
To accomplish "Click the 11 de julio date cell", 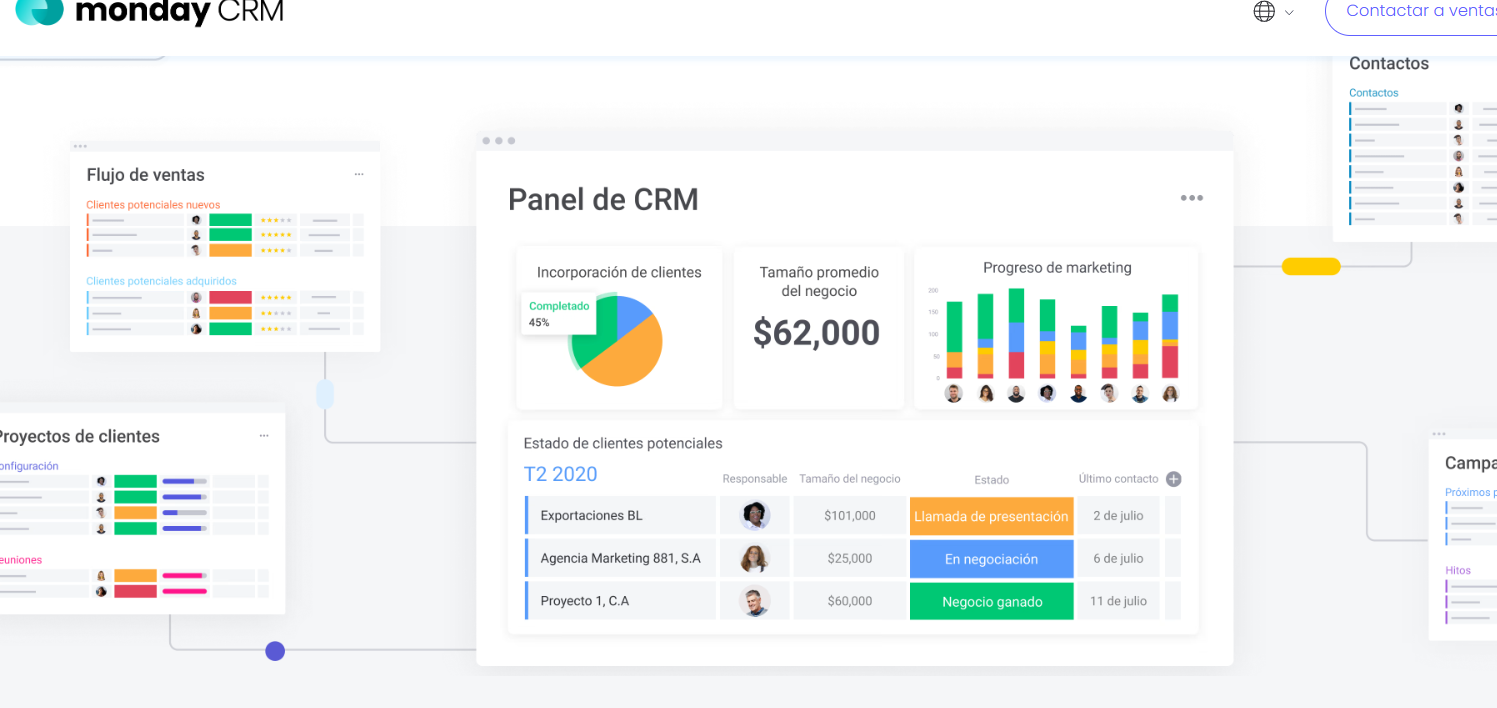I will pyautogui.click(x=1118, y=602).
